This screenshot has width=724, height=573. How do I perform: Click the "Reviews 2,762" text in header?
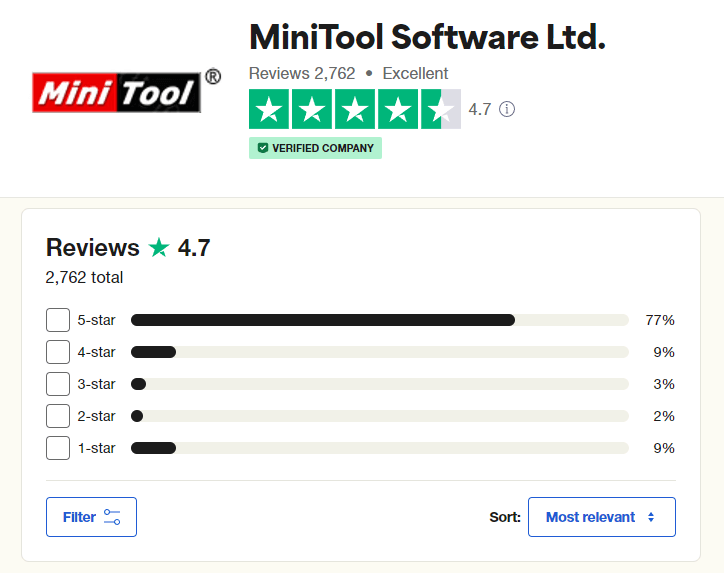click(302, 73)
